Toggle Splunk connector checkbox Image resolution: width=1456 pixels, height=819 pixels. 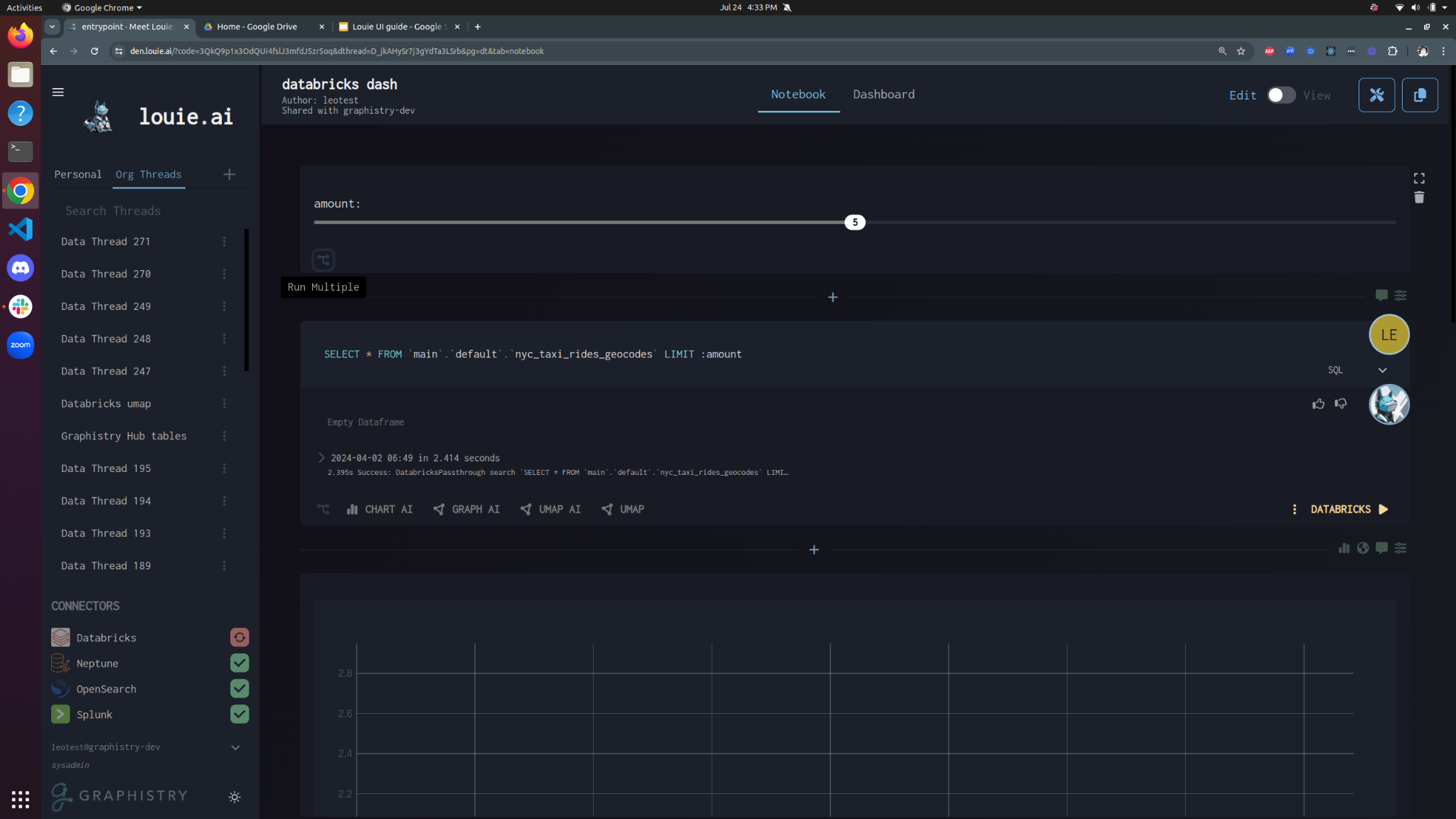[240, 714]
